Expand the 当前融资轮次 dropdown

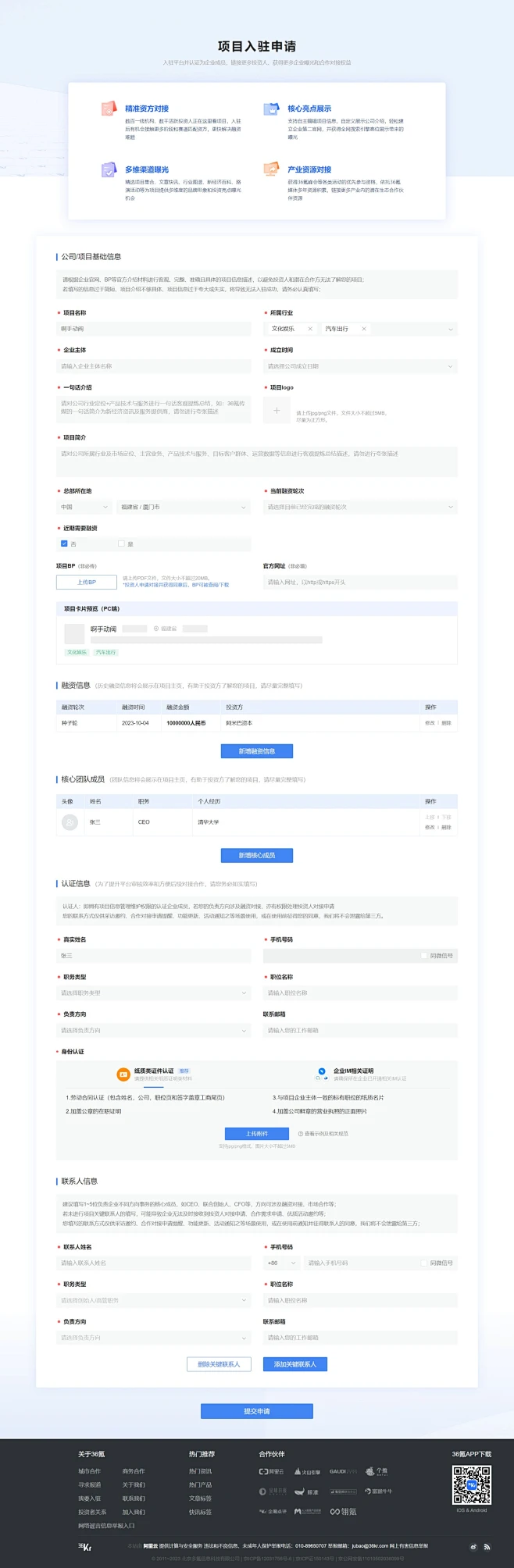360,507
